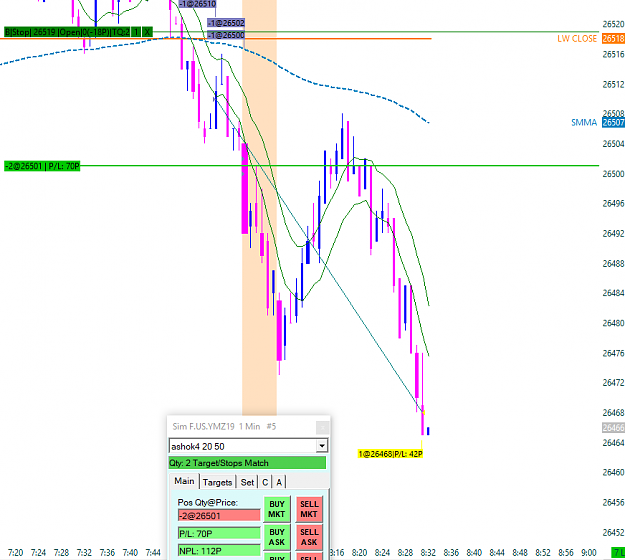Screen dimensions: 625x560
Task: Click the -1@26502 fill marker
Action: pos(226,23)
